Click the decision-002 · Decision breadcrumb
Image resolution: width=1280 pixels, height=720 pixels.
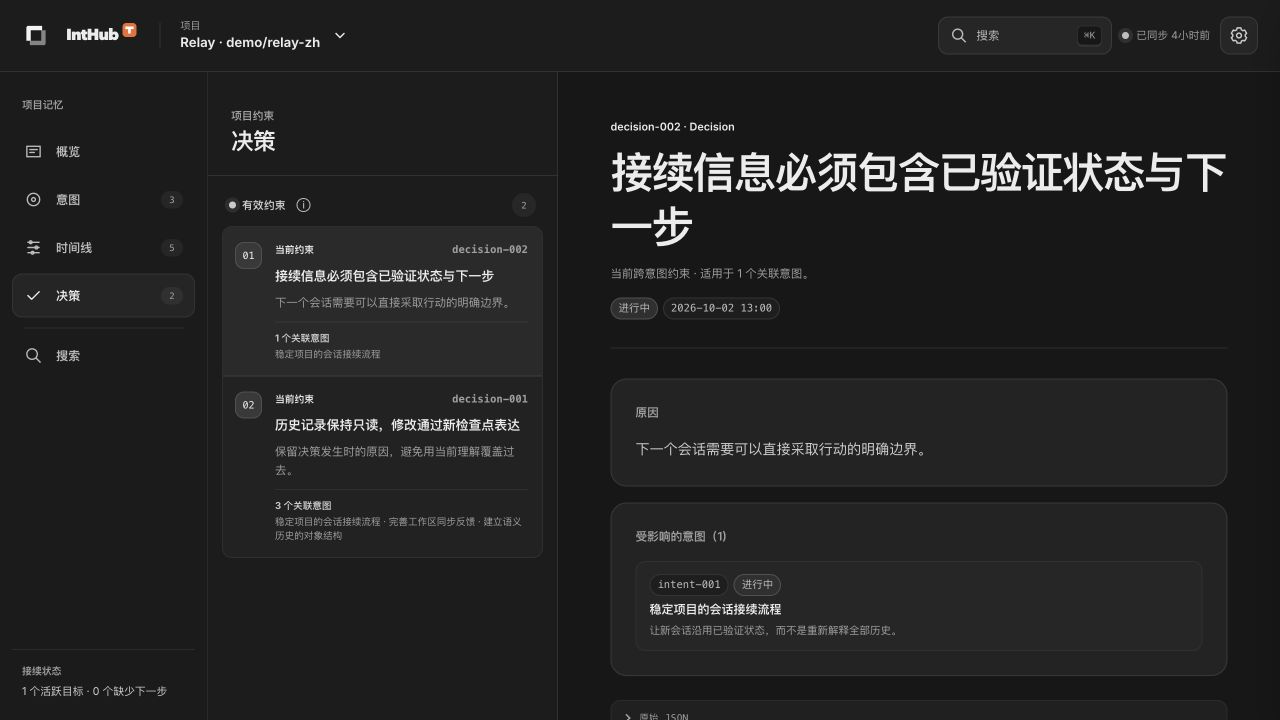pyautogui.click(x=672, y=127)
